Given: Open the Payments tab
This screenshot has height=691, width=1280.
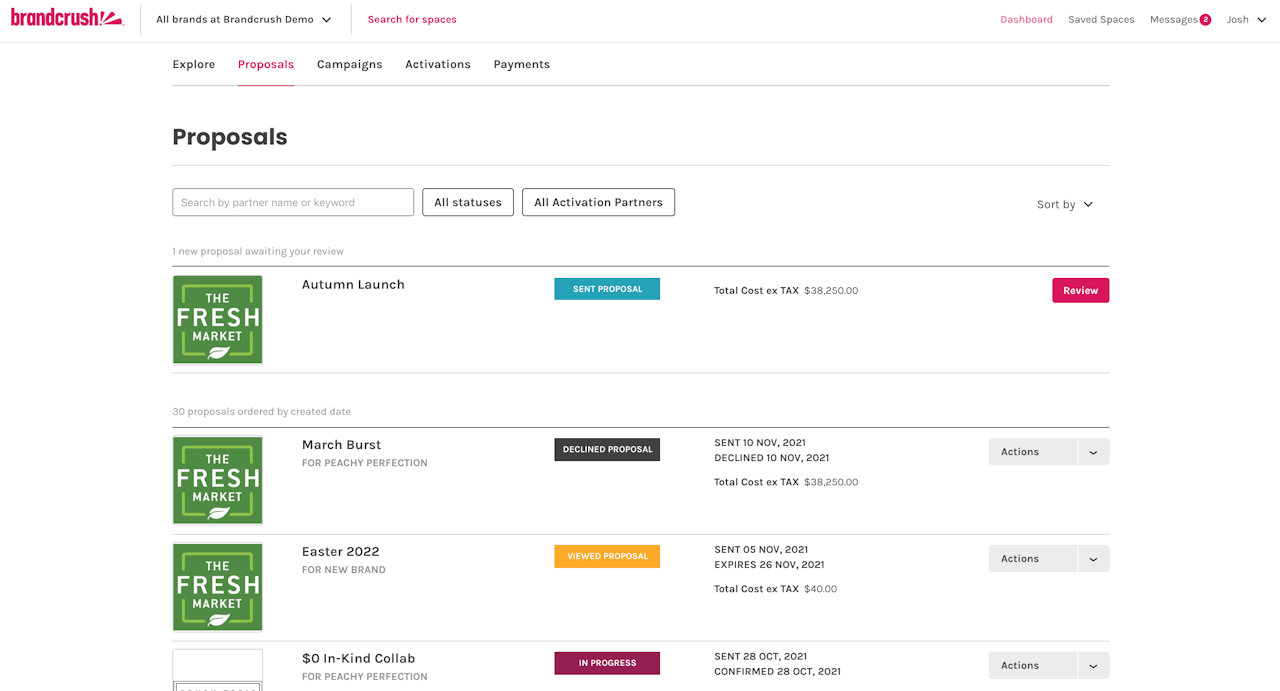Looking at the screenshot, I should [x=521, y=64].
